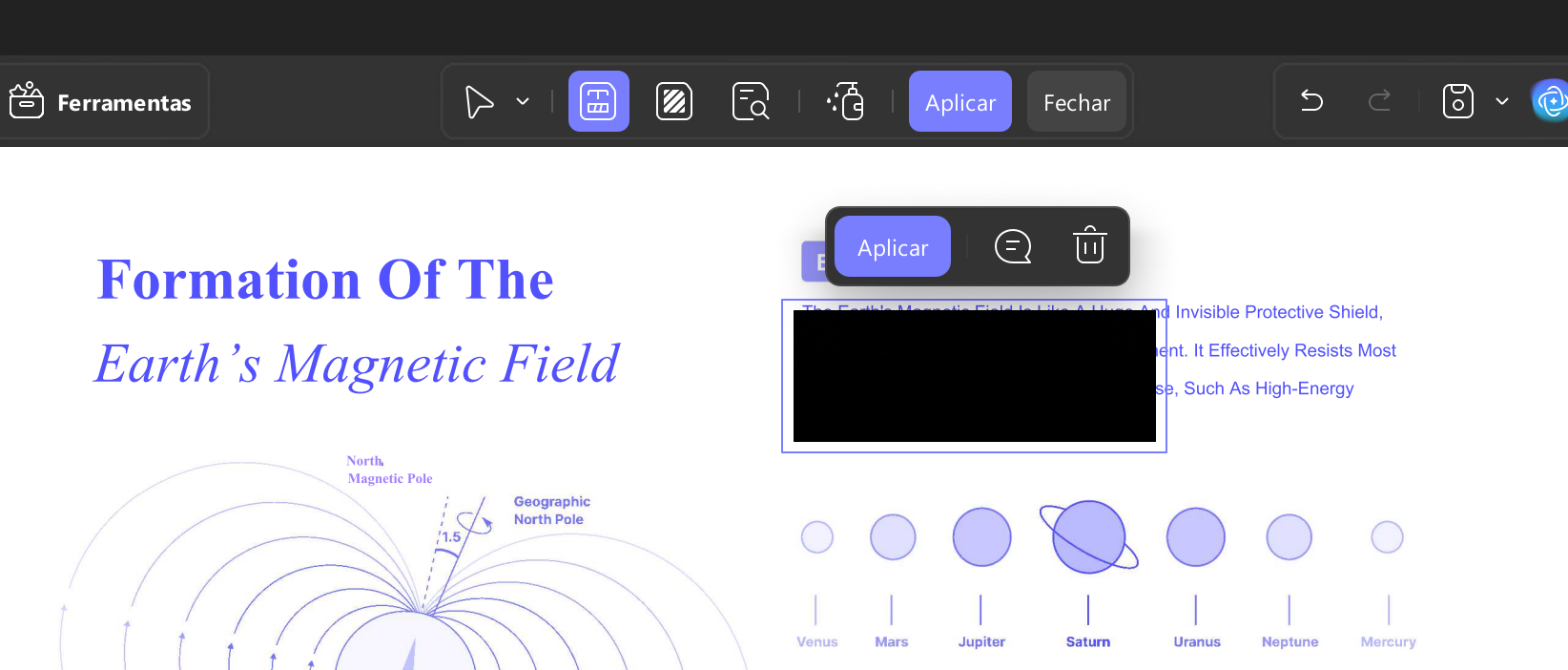Click text 'It Effectively Resists Most'
Image resolution: width=1568 pixels, height=670 pixels.
pos(1294,350)
